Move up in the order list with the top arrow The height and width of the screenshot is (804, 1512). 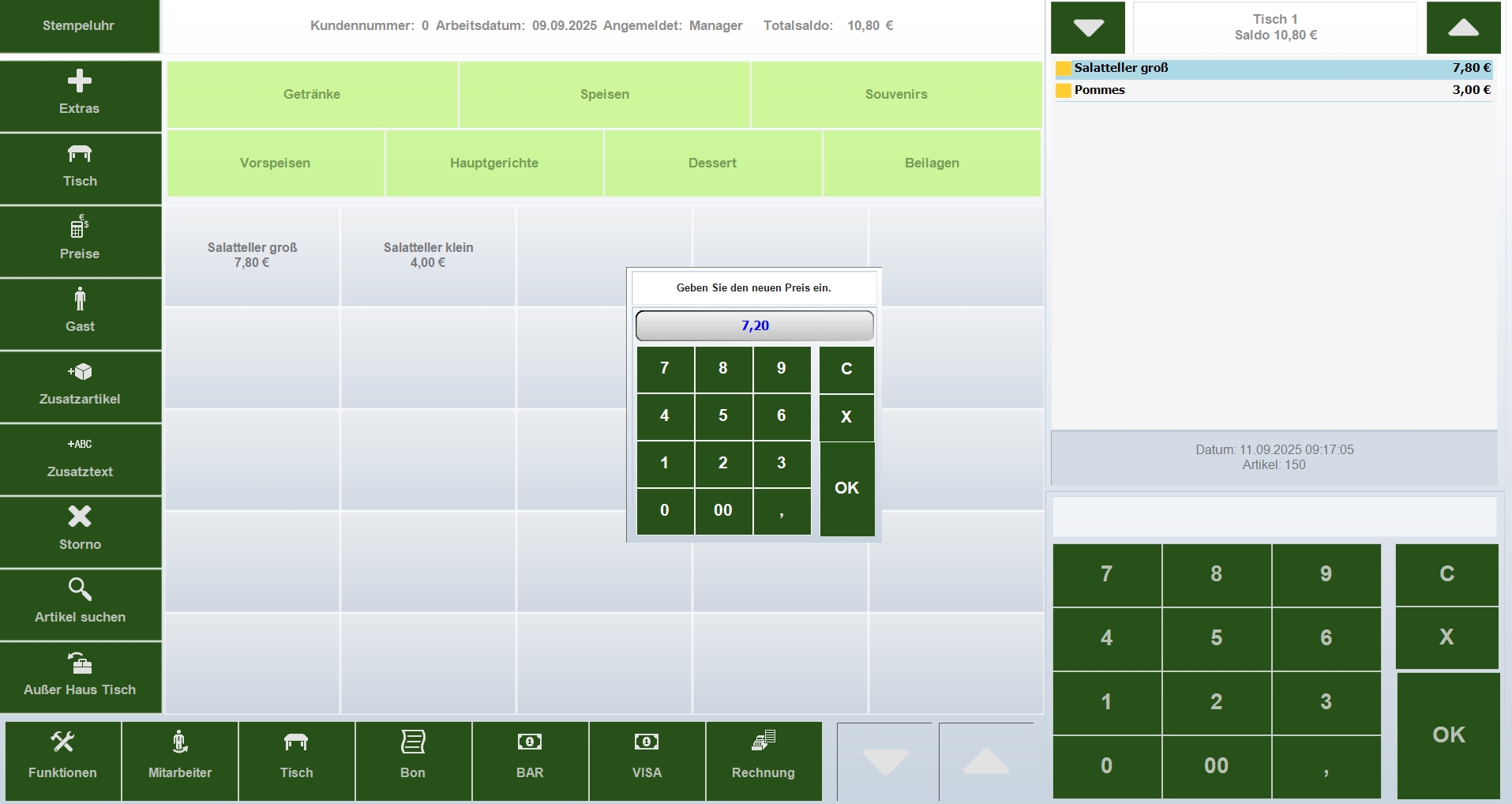[x=1463, y=28]
